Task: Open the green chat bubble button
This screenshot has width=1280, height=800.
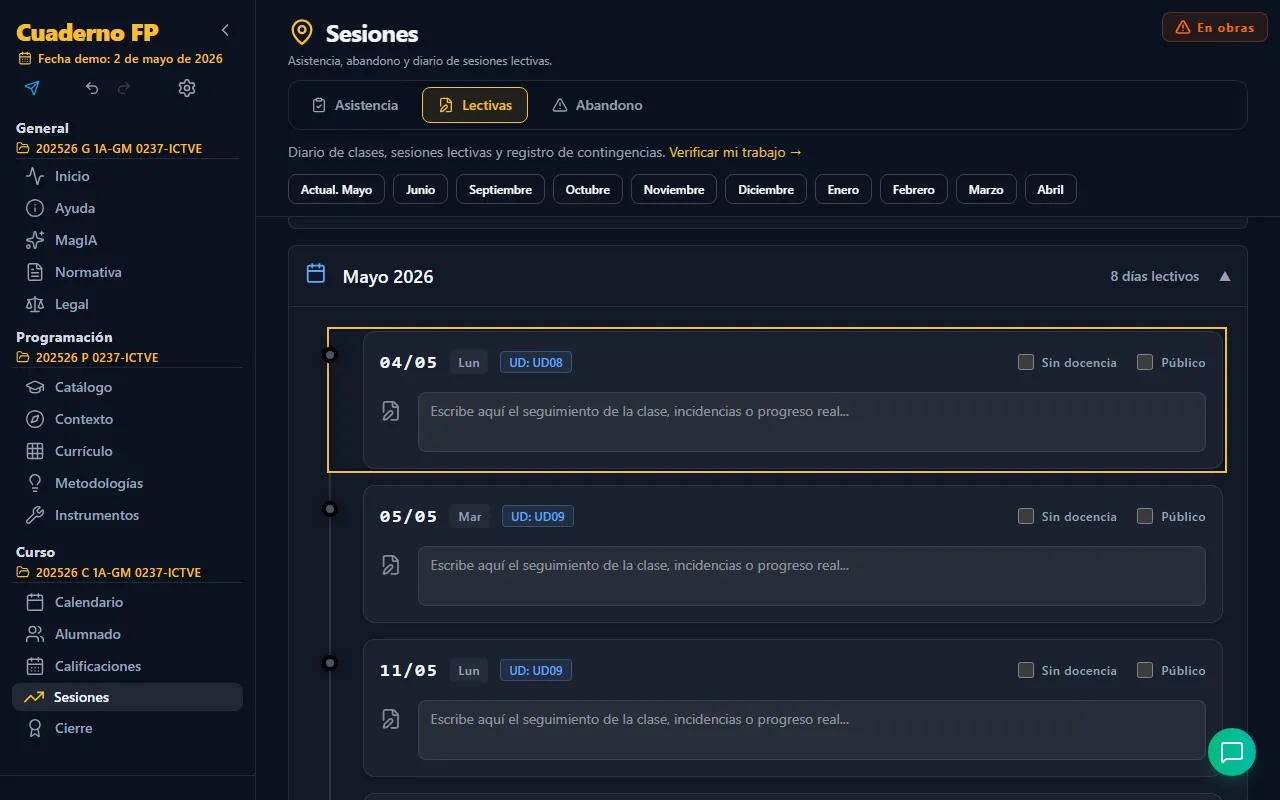Action: tap(1232, 752)
